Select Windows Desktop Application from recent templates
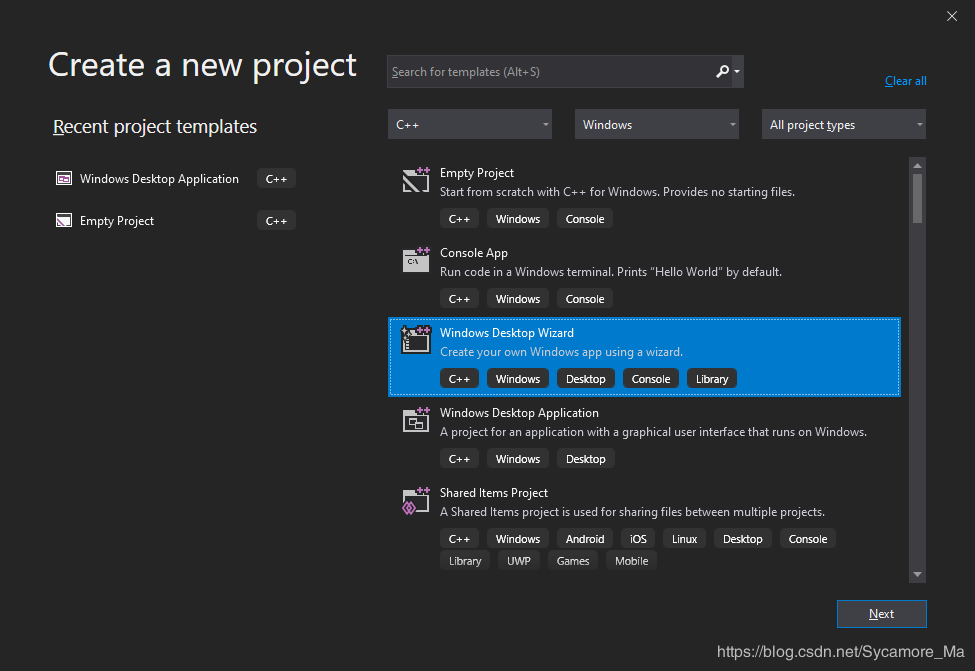The image size is (975, 671). tap(159, 179)
